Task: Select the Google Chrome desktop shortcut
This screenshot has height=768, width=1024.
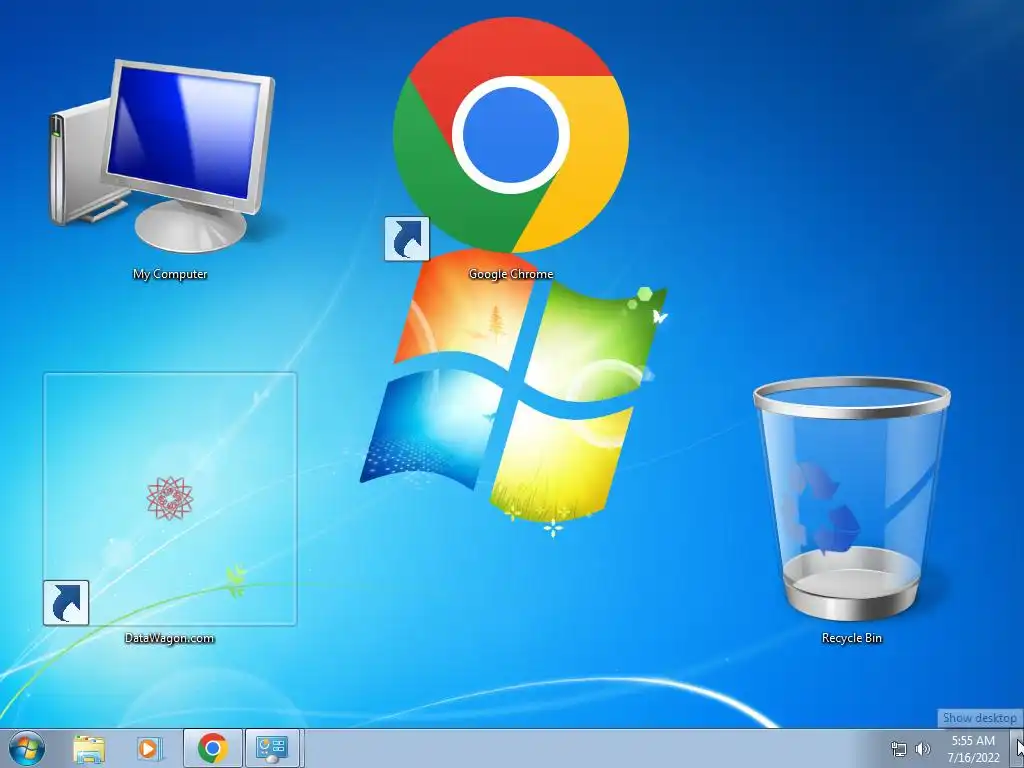Action: tap(511, 136)
